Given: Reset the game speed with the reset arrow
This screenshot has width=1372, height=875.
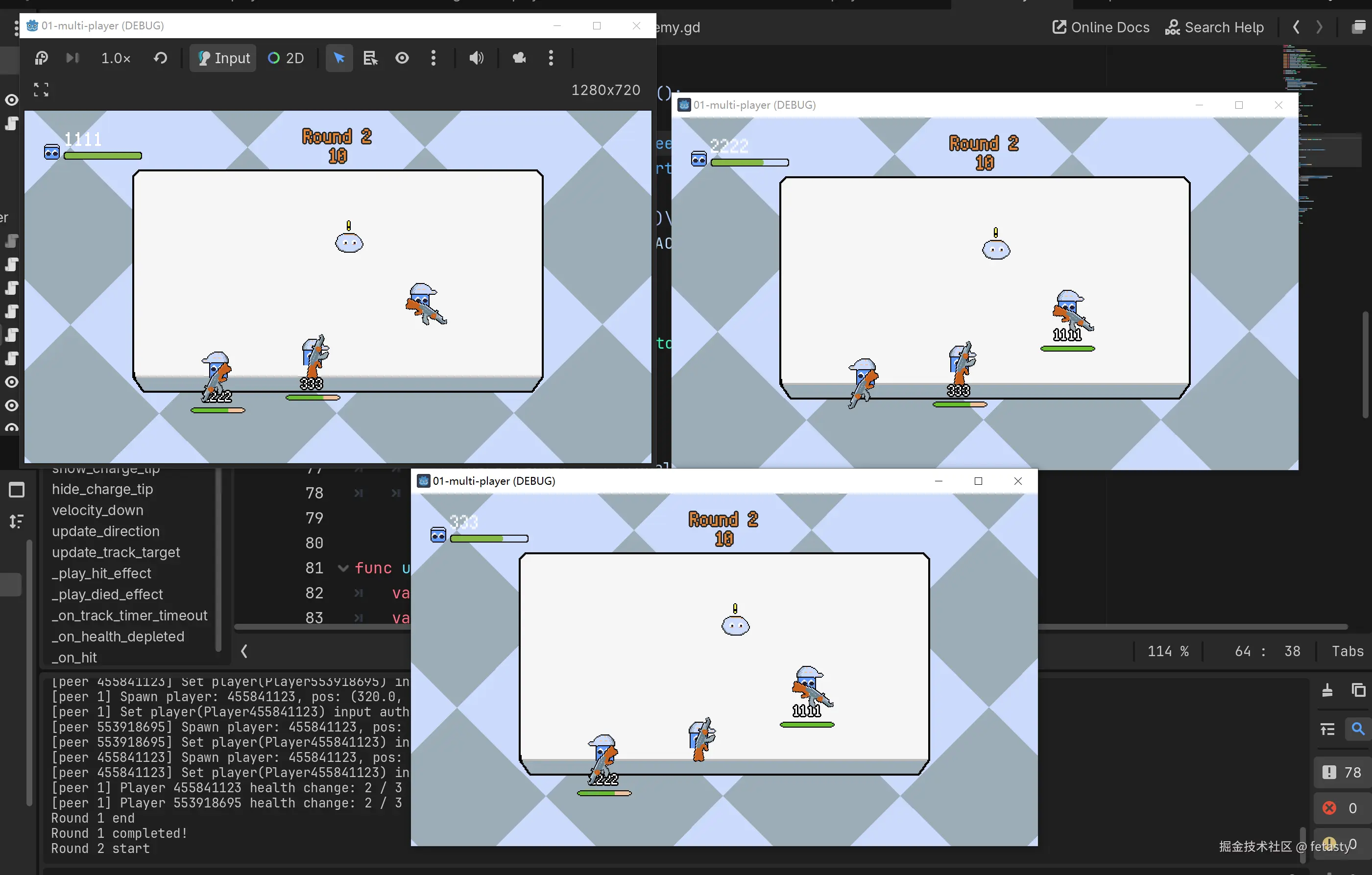Looking at the screenshot, I should (161, 58).
